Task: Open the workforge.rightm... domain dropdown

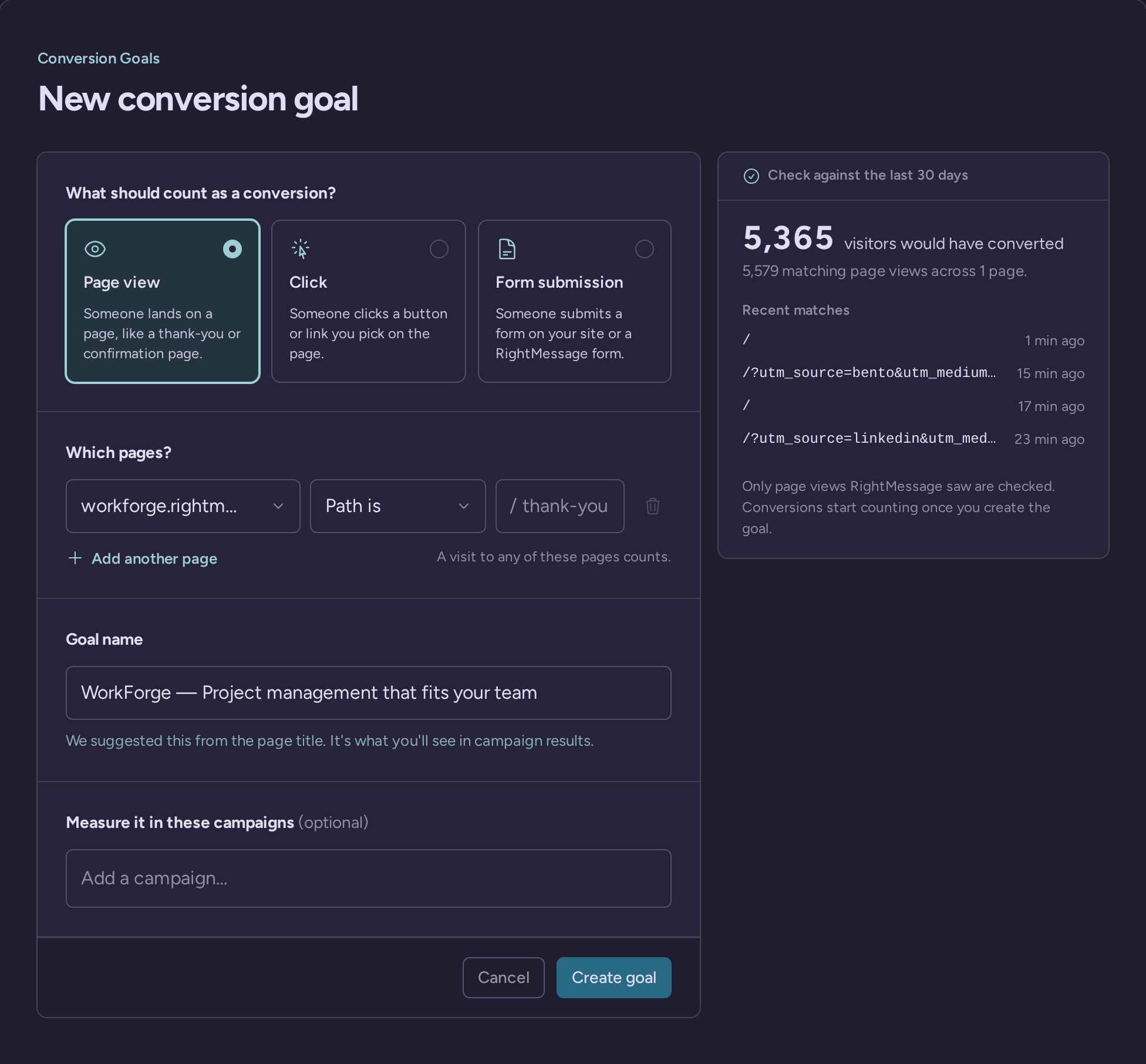Action: tap(183, 506)
